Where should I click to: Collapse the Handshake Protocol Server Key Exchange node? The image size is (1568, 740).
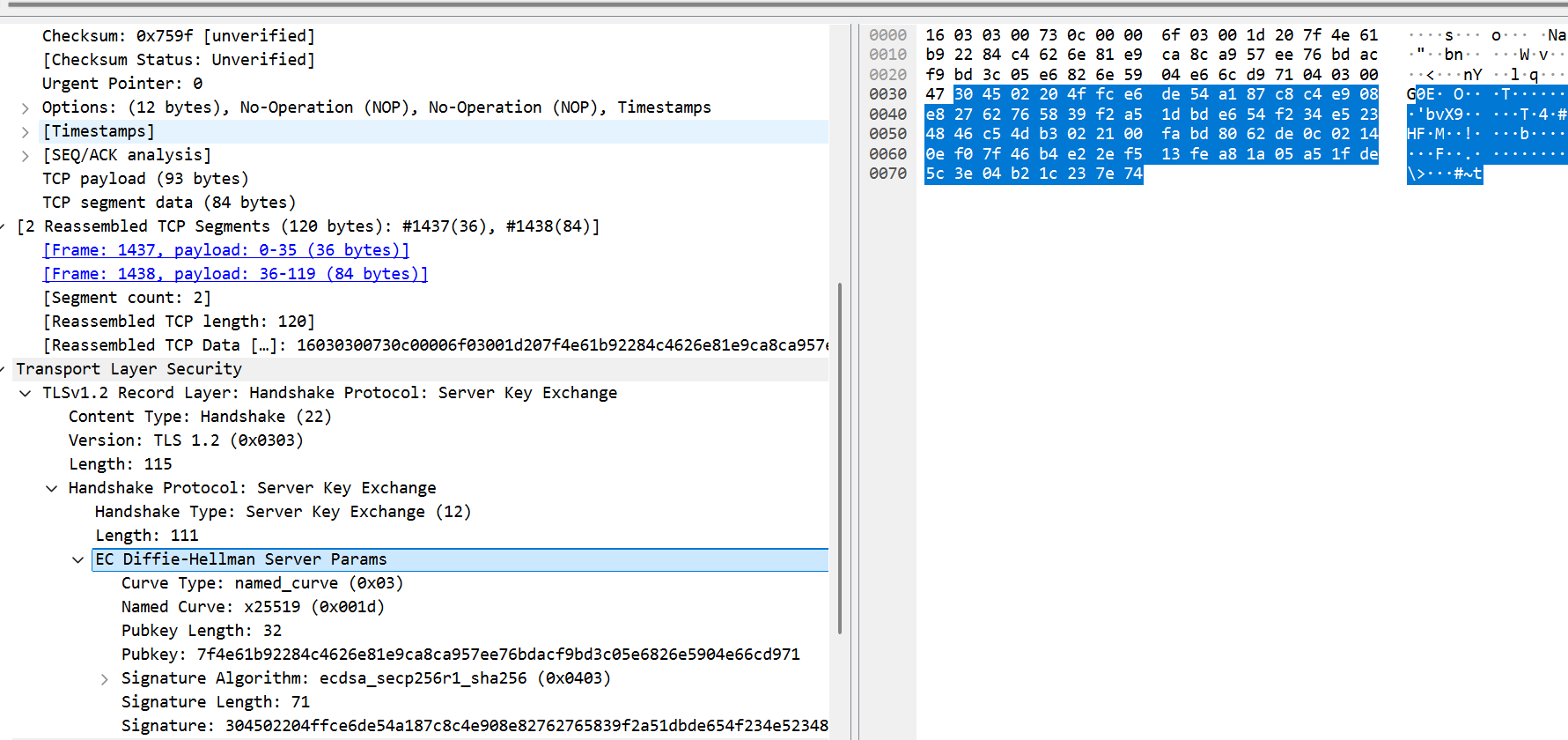52,488
